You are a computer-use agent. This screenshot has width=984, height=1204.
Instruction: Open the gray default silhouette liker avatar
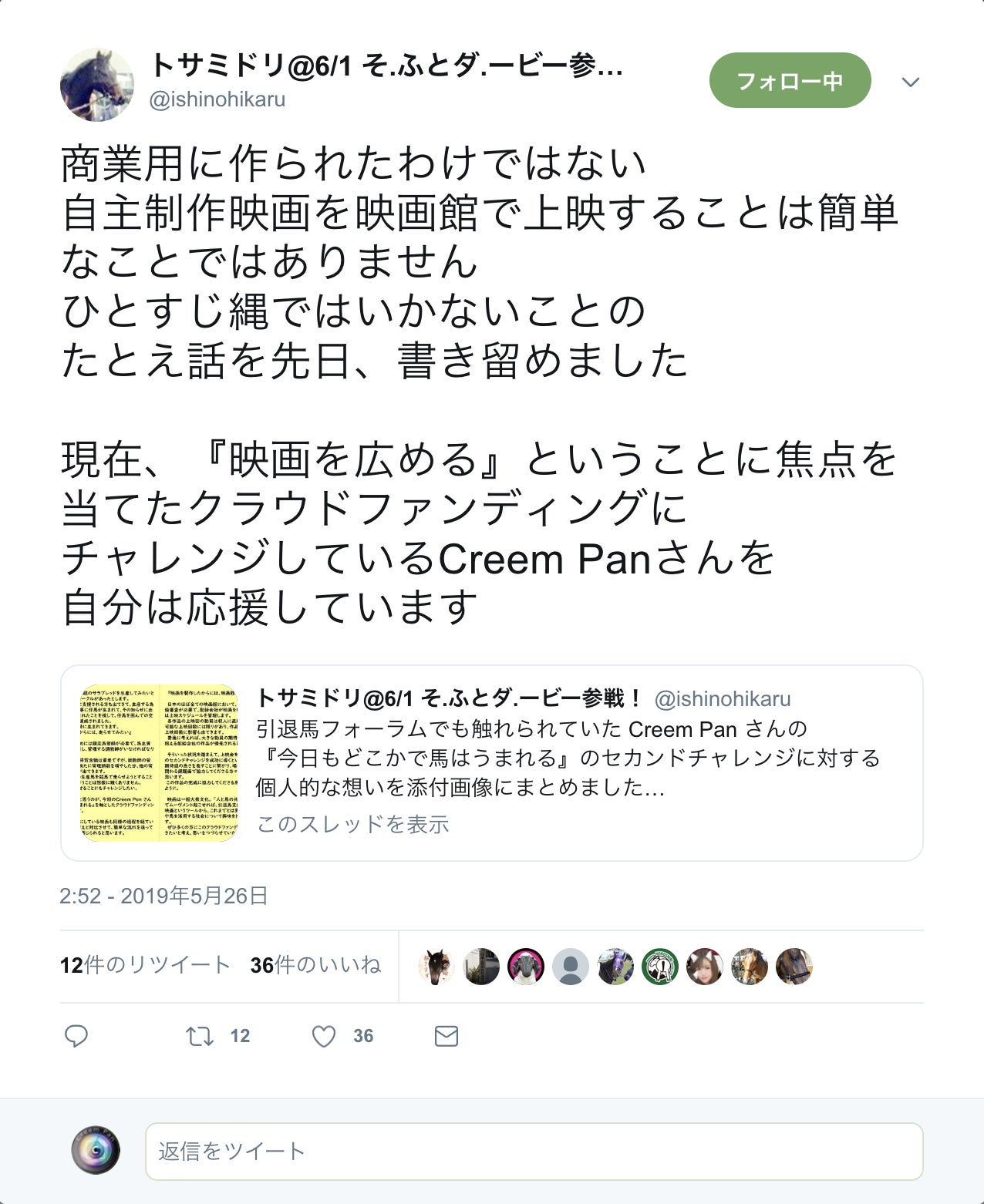click(571, 966)
